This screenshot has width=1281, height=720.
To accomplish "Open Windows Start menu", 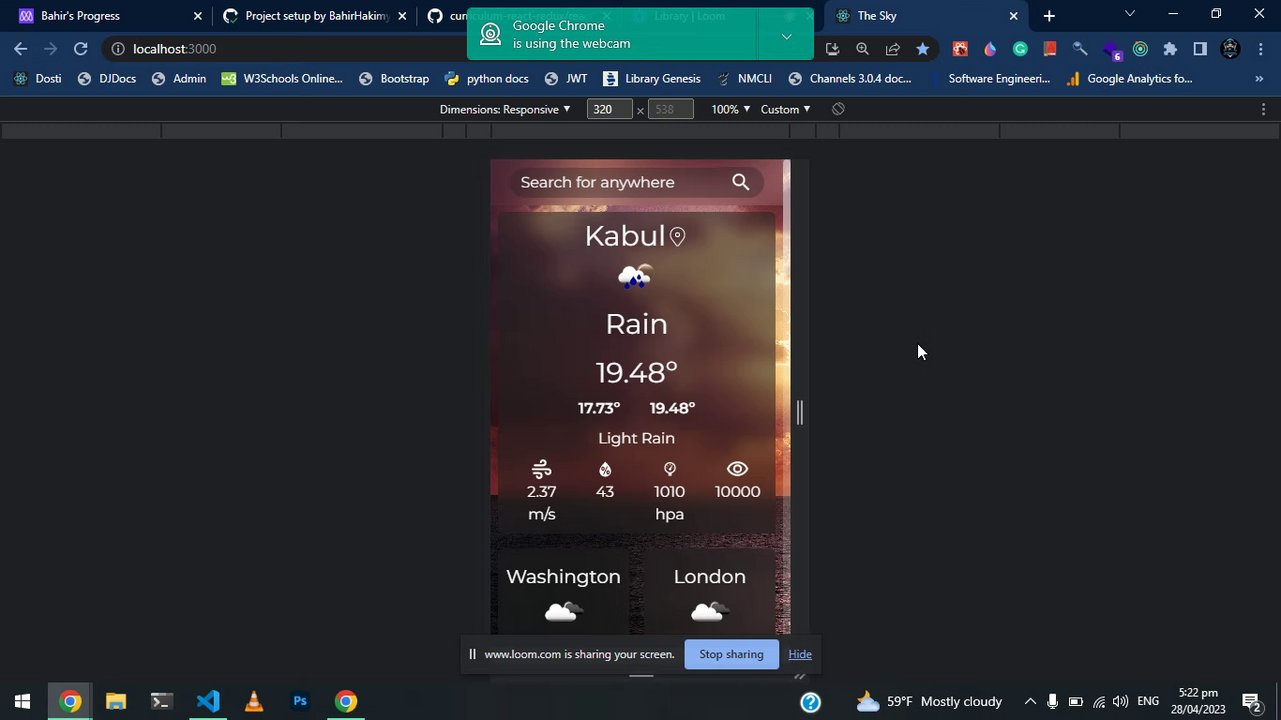I will point(22,701).
